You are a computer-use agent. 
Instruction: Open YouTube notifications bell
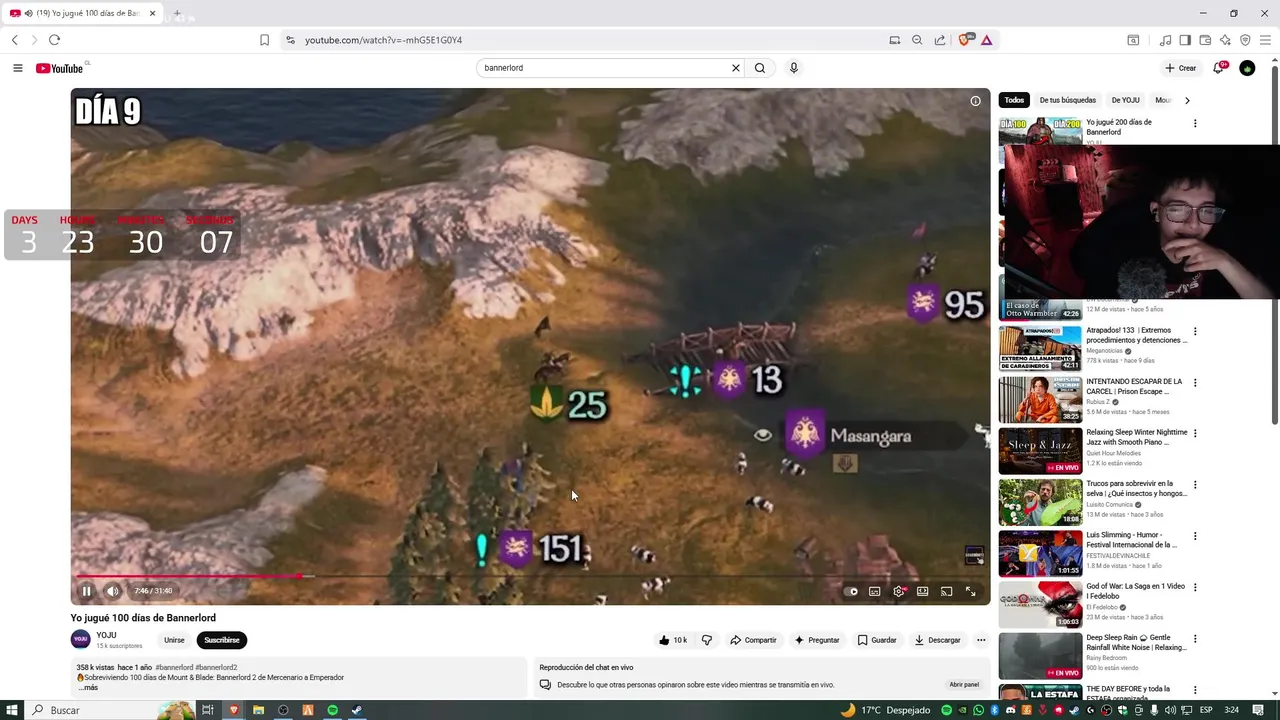(1218, 68)
